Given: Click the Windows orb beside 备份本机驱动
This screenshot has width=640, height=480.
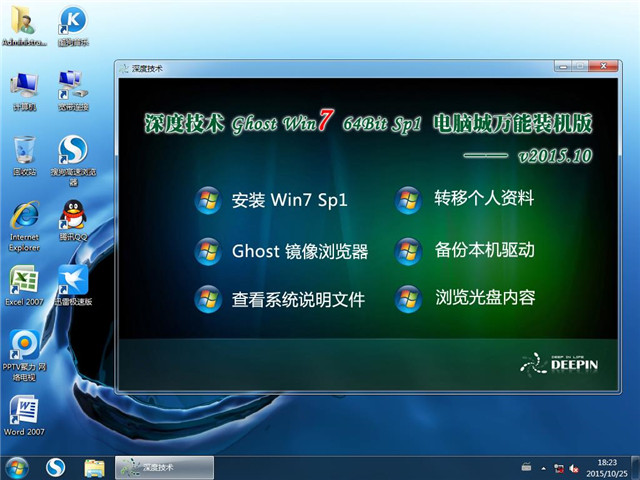Looking at the screenshot, I should tap(408, 251).
